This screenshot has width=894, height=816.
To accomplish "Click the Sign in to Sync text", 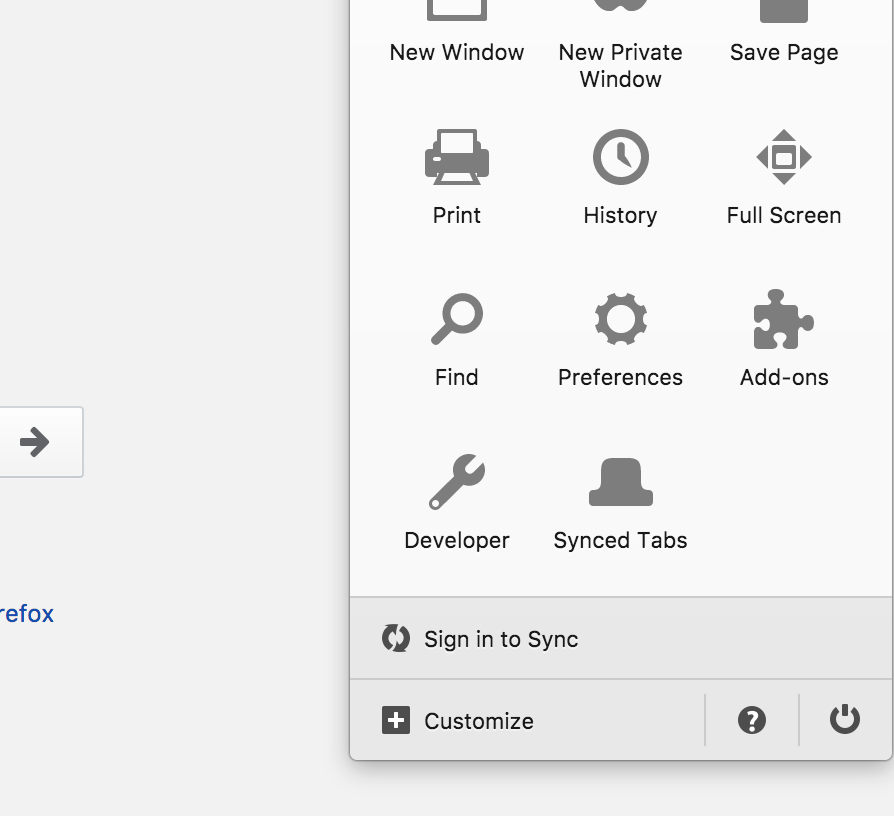I will 501,639.
